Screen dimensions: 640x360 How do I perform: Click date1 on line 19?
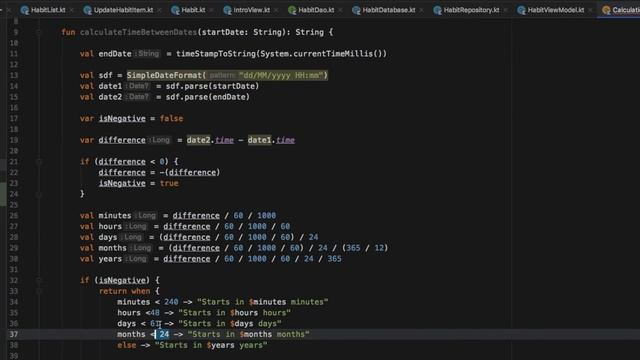pos(259,140)
